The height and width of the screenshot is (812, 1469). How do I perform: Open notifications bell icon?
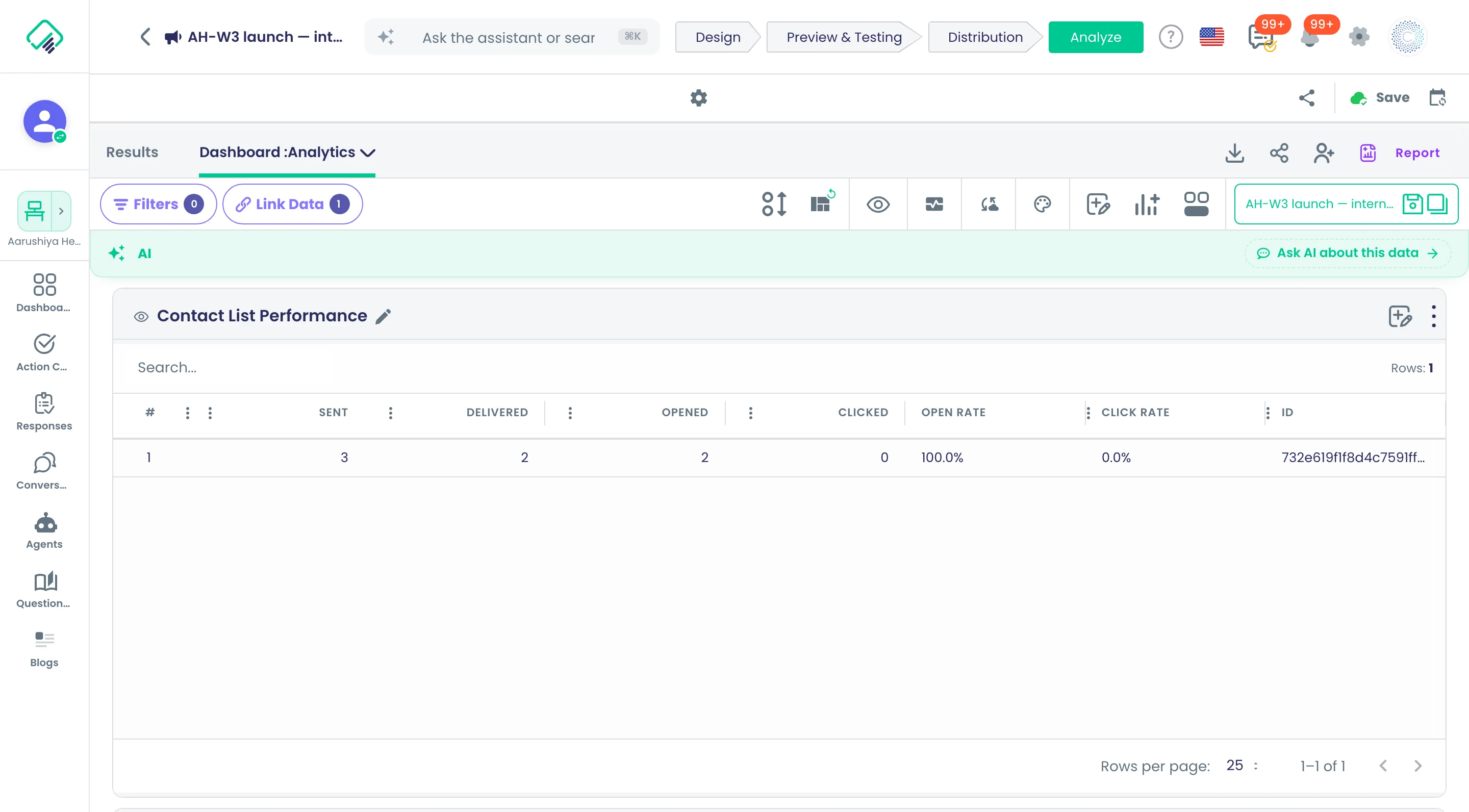pyautogui.click(x=1310, y=37)
